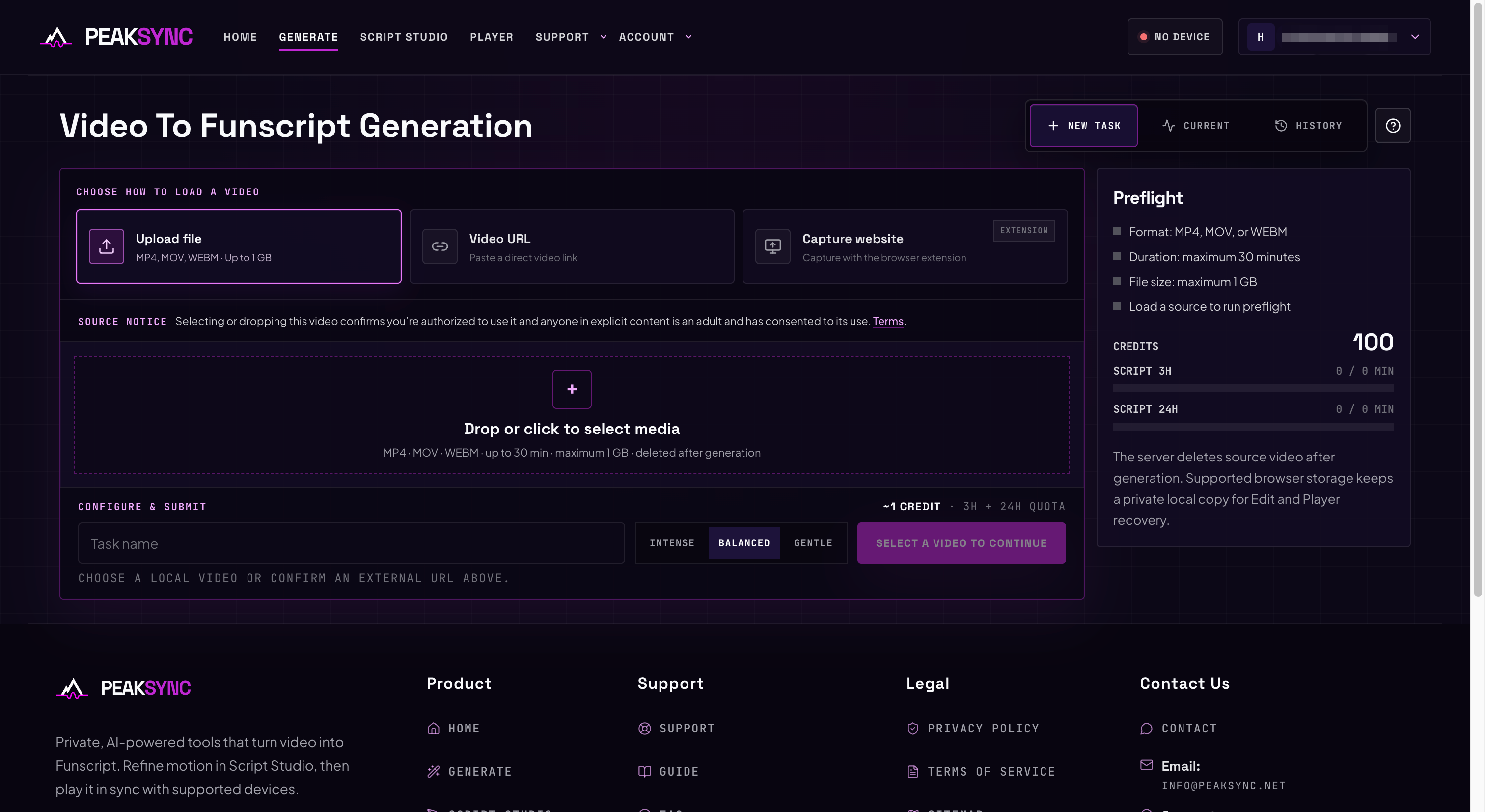Select the Video URL source option
1485x812 pixels.
tap(572, 246)
